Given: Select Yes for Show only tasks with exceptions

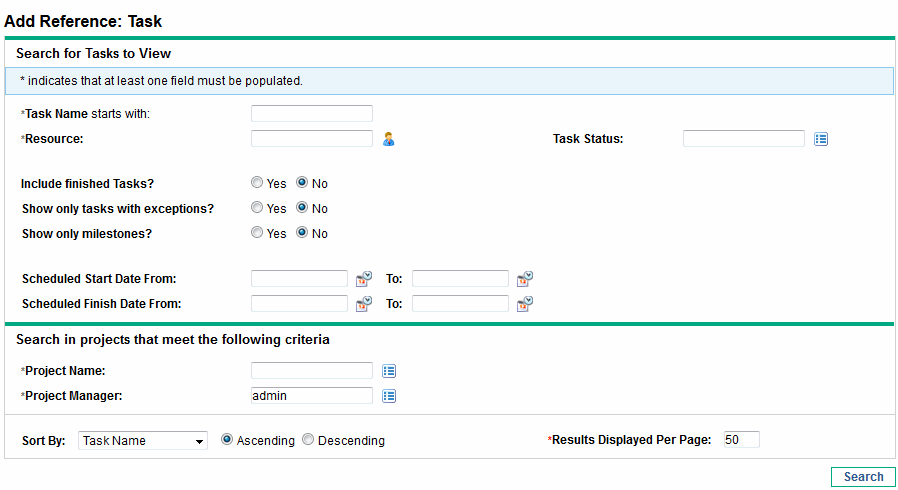Looking at the screenshot, I should pos(257,209).
